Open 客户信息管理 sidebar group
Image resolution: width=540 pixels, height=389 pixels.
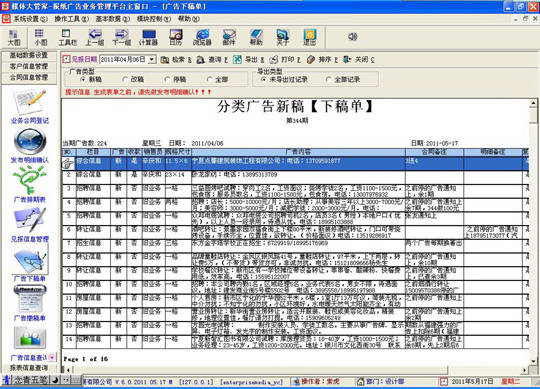29,66
